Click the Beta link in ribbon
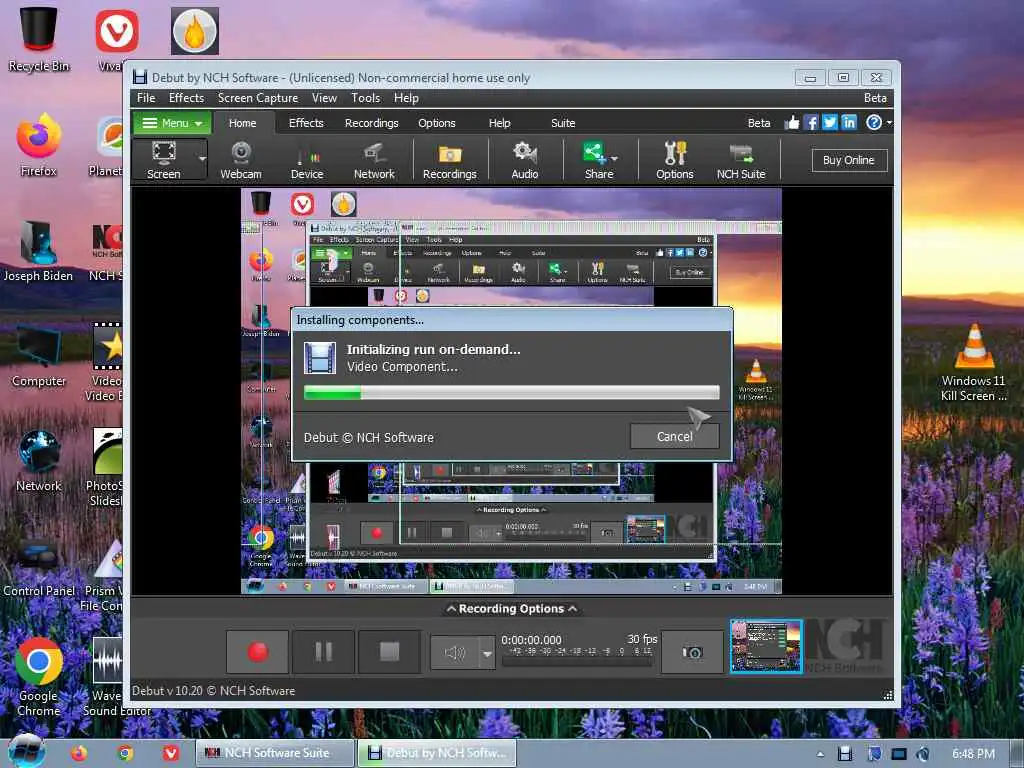1024x768 pixels. [x=759, y=123]
